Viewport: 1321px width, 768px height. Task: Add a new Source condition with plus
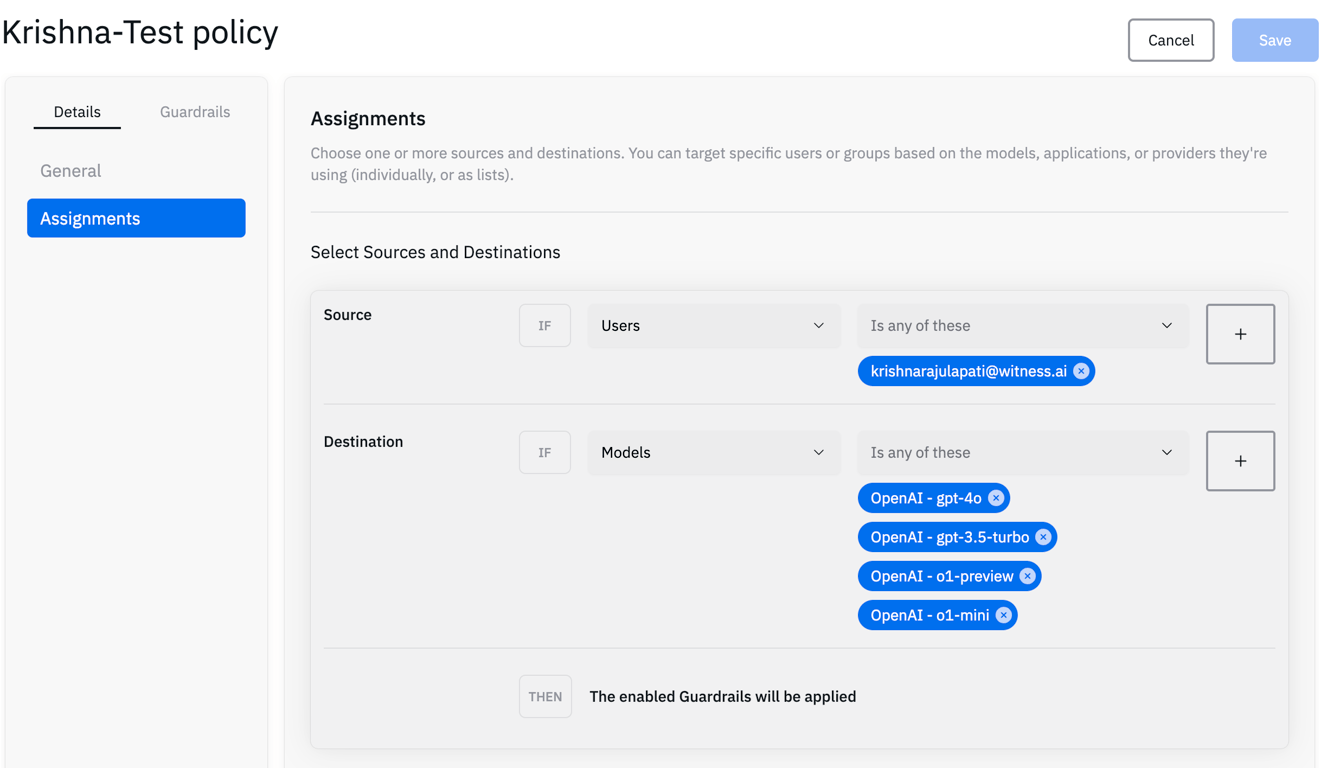click(1240, 334)
